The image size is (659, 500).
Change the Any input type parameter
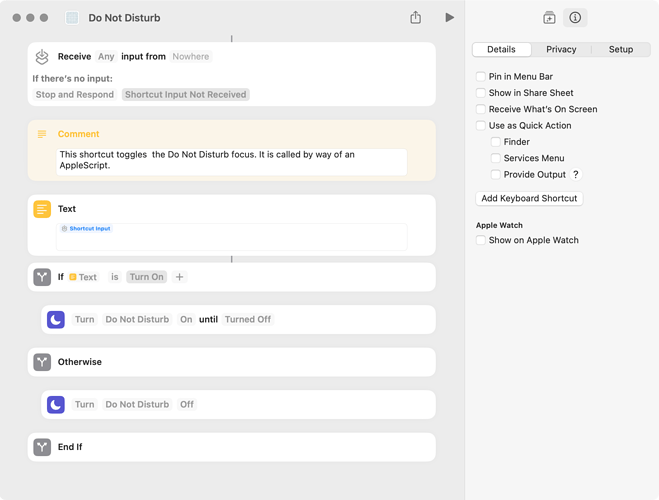[x=106, y=57]
